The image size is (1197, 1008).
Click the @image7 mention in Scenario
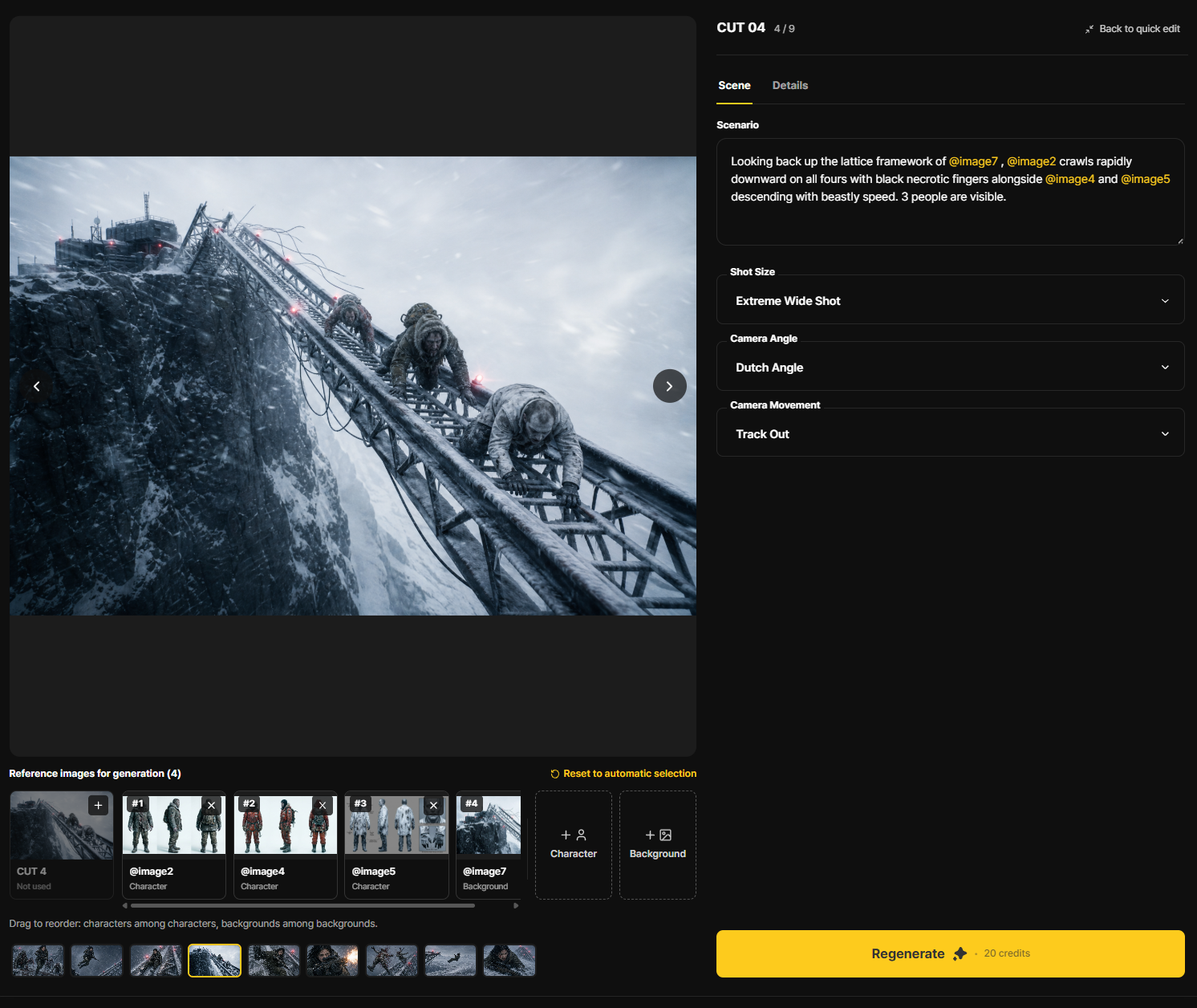[x=973, y=161]
